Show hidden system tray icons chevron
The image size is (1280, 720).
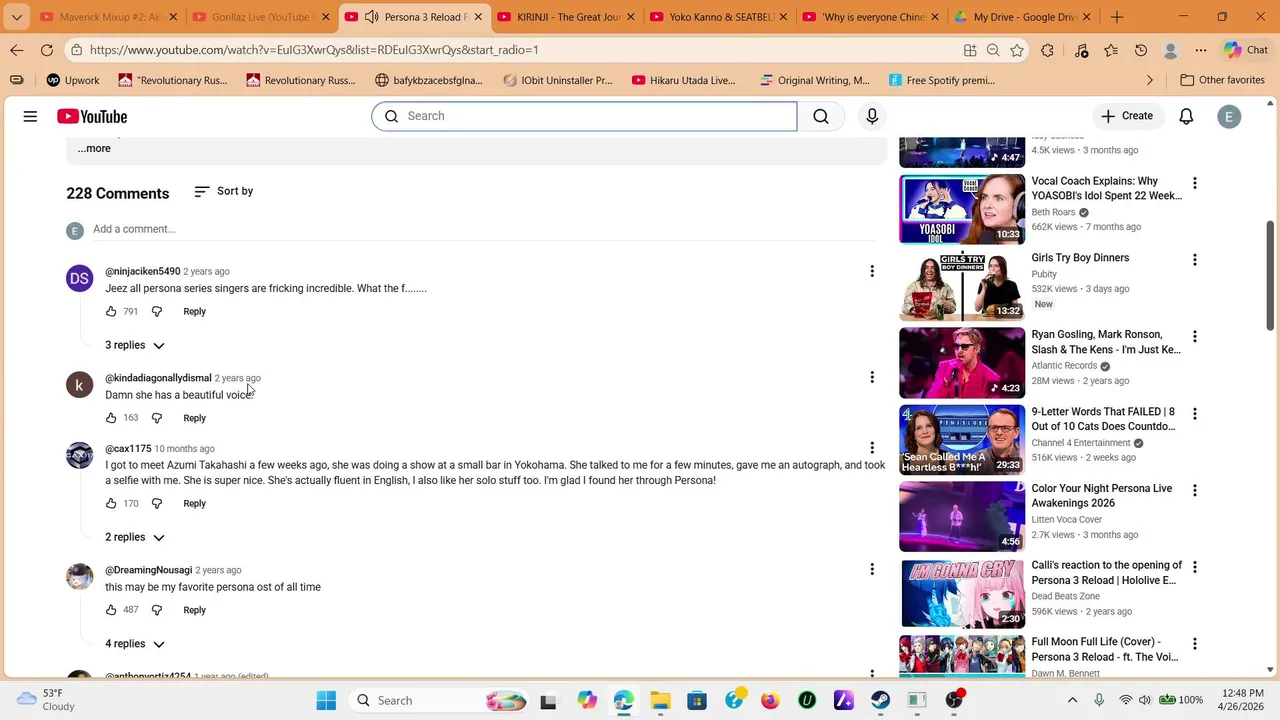coord(1073,700)
